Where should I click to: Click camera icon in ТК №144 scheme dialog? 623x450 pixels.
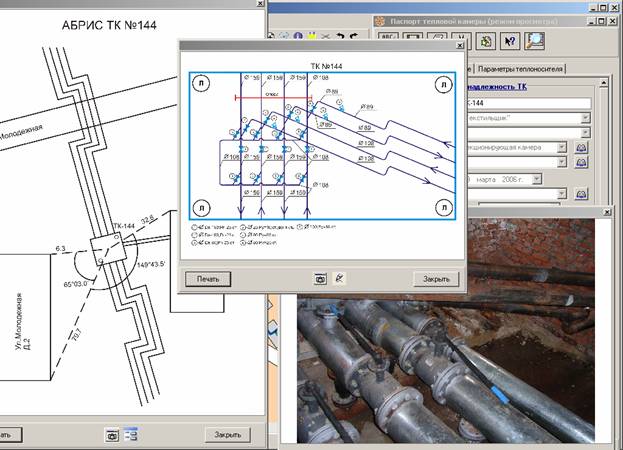click(x=321, y=279)
